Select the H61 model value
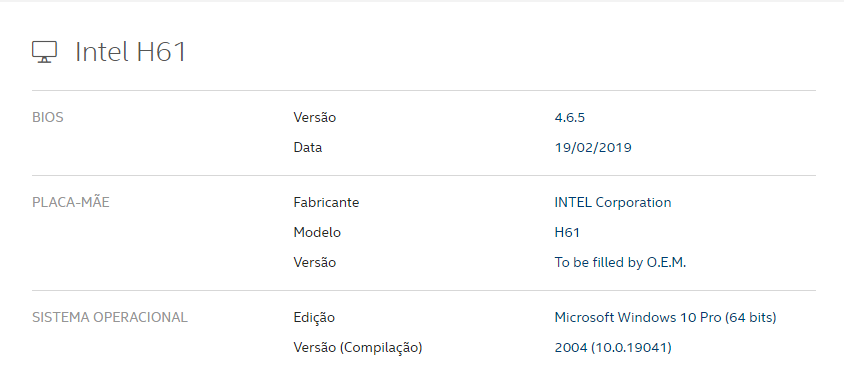Image resolution: width=844 pixels, height=388 pixels. [567, 232]
